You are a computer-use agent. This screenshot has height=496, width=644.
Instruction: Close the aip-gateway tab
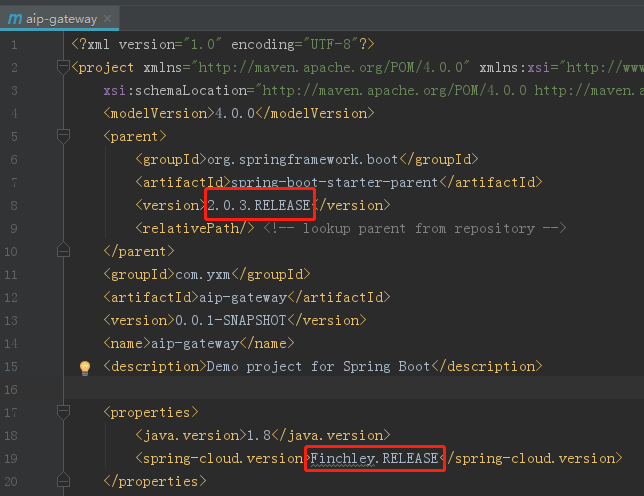pos(108,18)
